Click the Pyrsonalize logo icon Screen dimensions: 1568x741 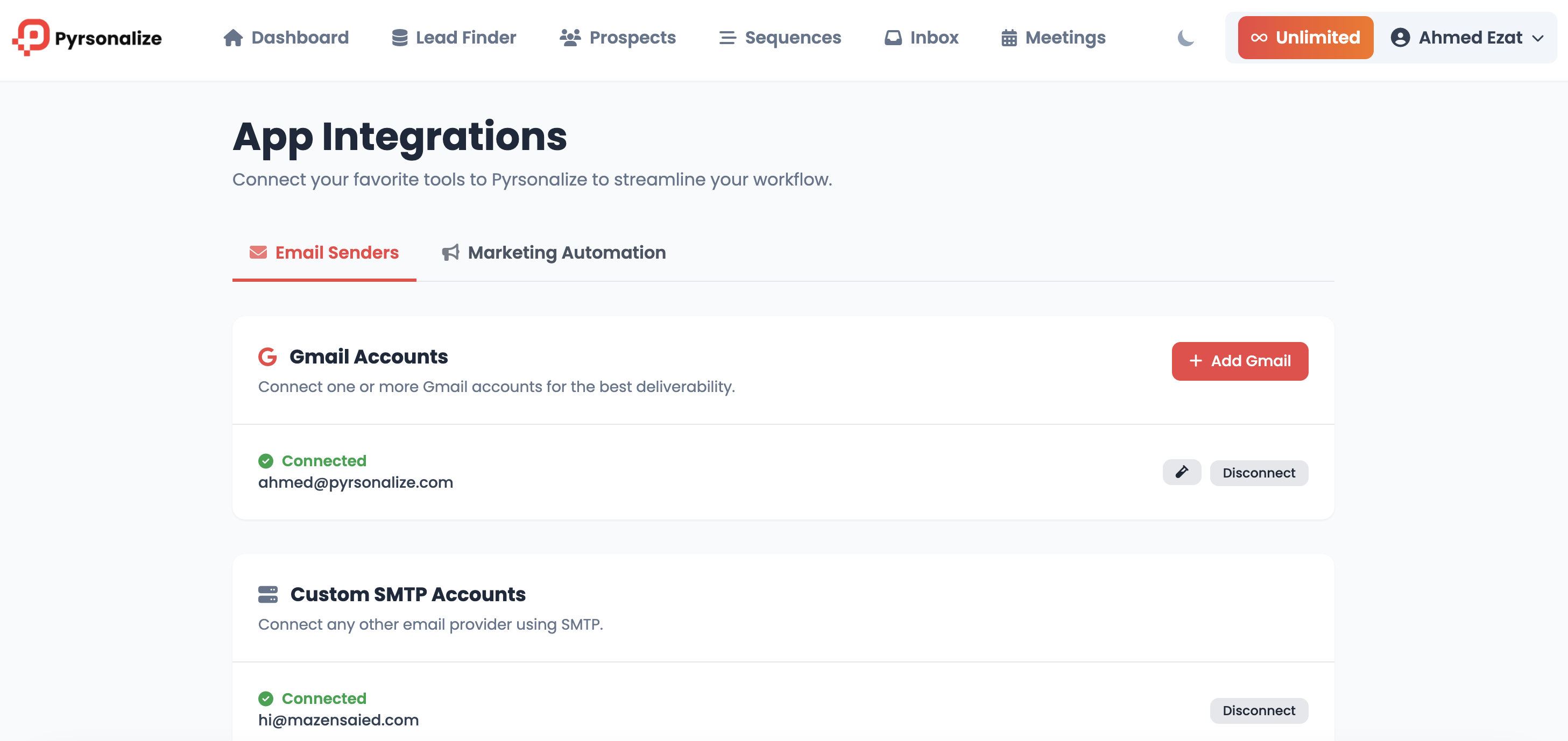pos(31,37)
